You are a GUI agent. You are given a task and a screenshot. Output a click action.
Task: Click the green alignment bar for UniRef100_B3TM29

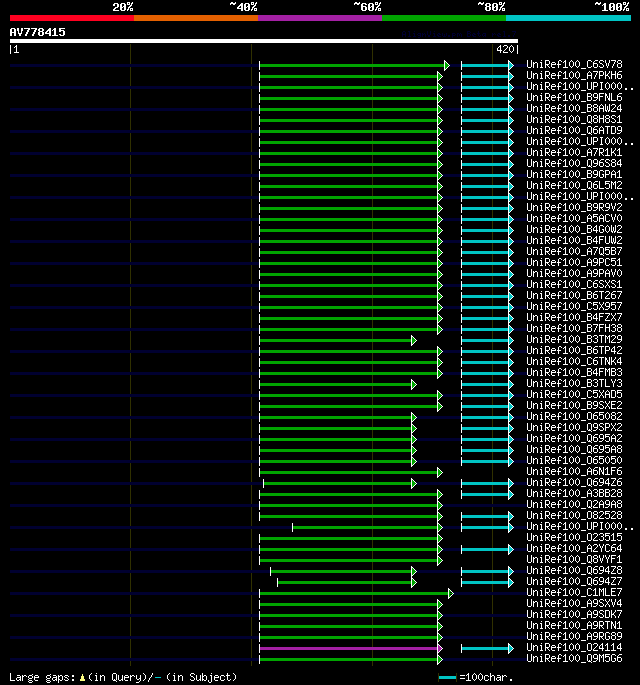(338, 340)
